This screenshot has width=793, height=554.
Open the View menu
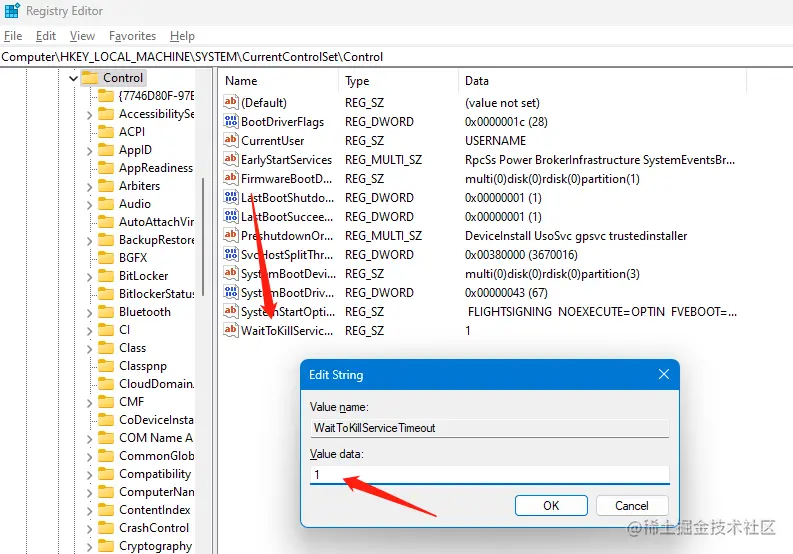[82, 36]
